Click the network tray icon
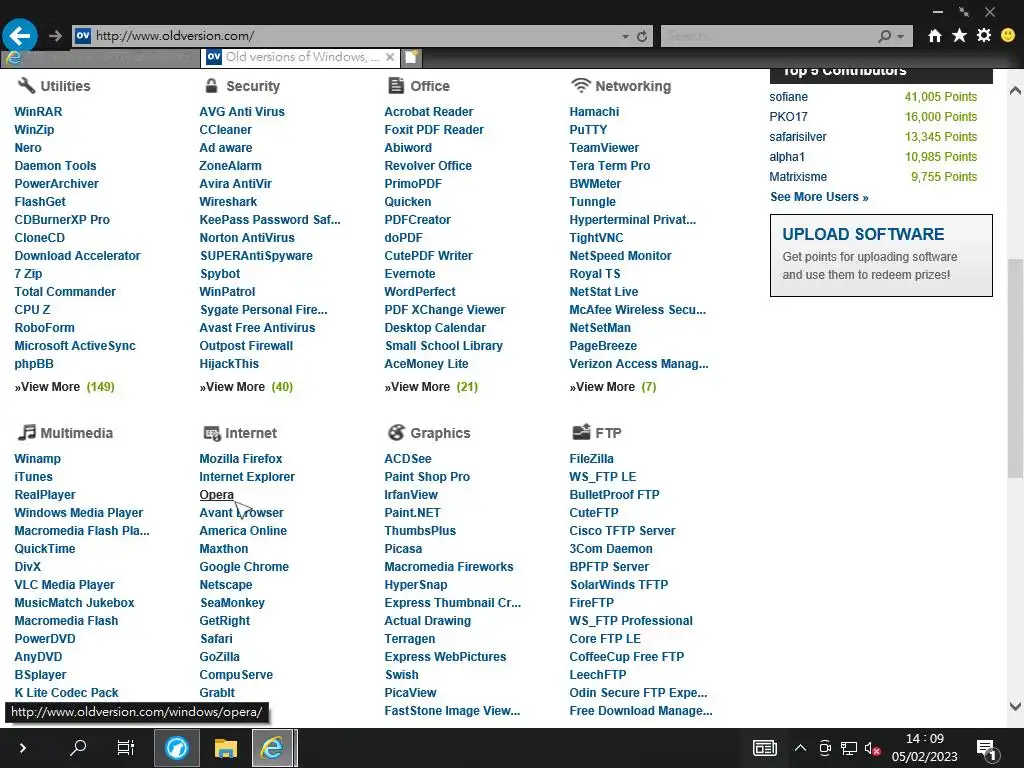This screenshot has height=768, width=1024. pos(849,748)
